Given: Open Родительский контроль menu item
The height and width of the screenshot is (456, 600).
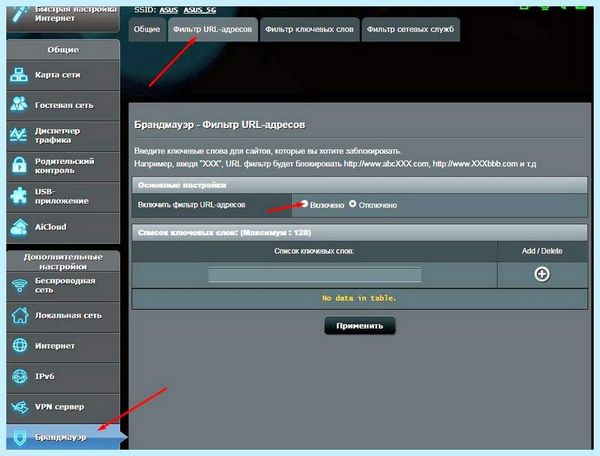Looking at the screenshot, I should (x=63, y=166).
